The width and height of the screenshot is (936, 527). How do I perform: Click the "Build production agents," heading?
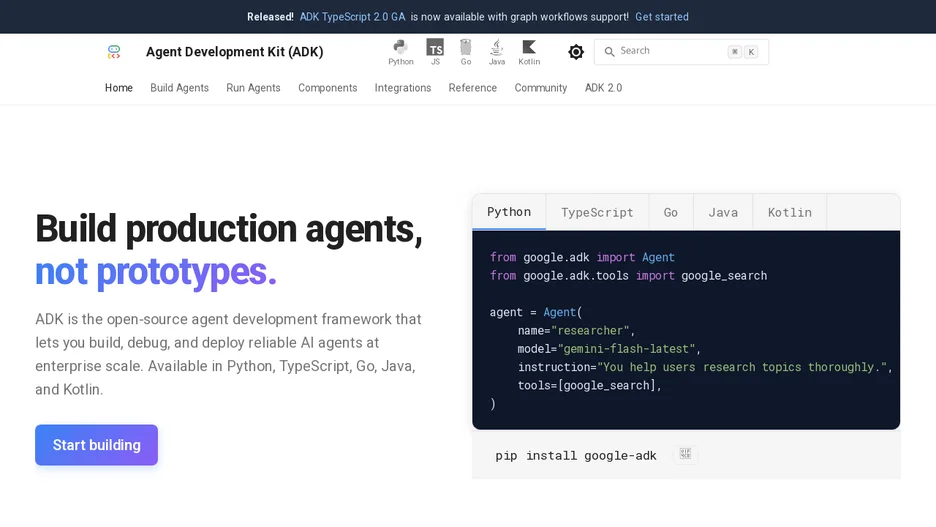(x=229, y=229)
